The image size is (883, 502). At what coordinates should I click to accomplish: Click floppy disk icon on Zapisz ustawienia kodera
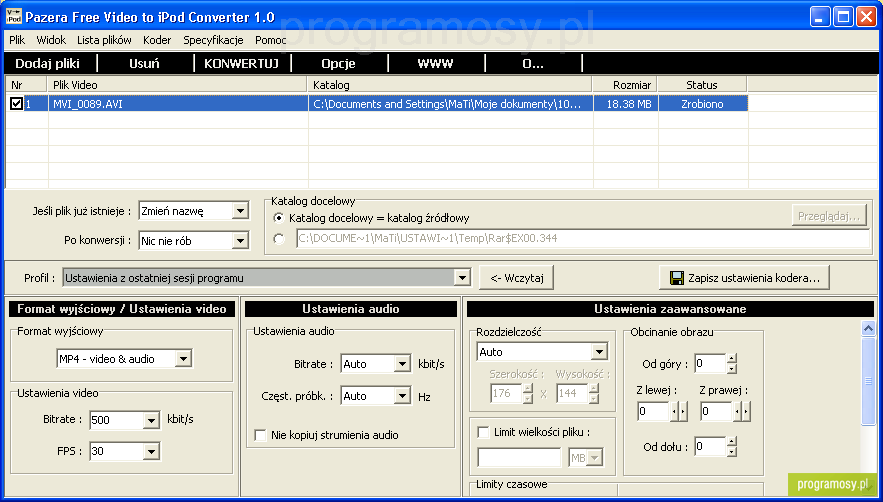coord(677,278)
